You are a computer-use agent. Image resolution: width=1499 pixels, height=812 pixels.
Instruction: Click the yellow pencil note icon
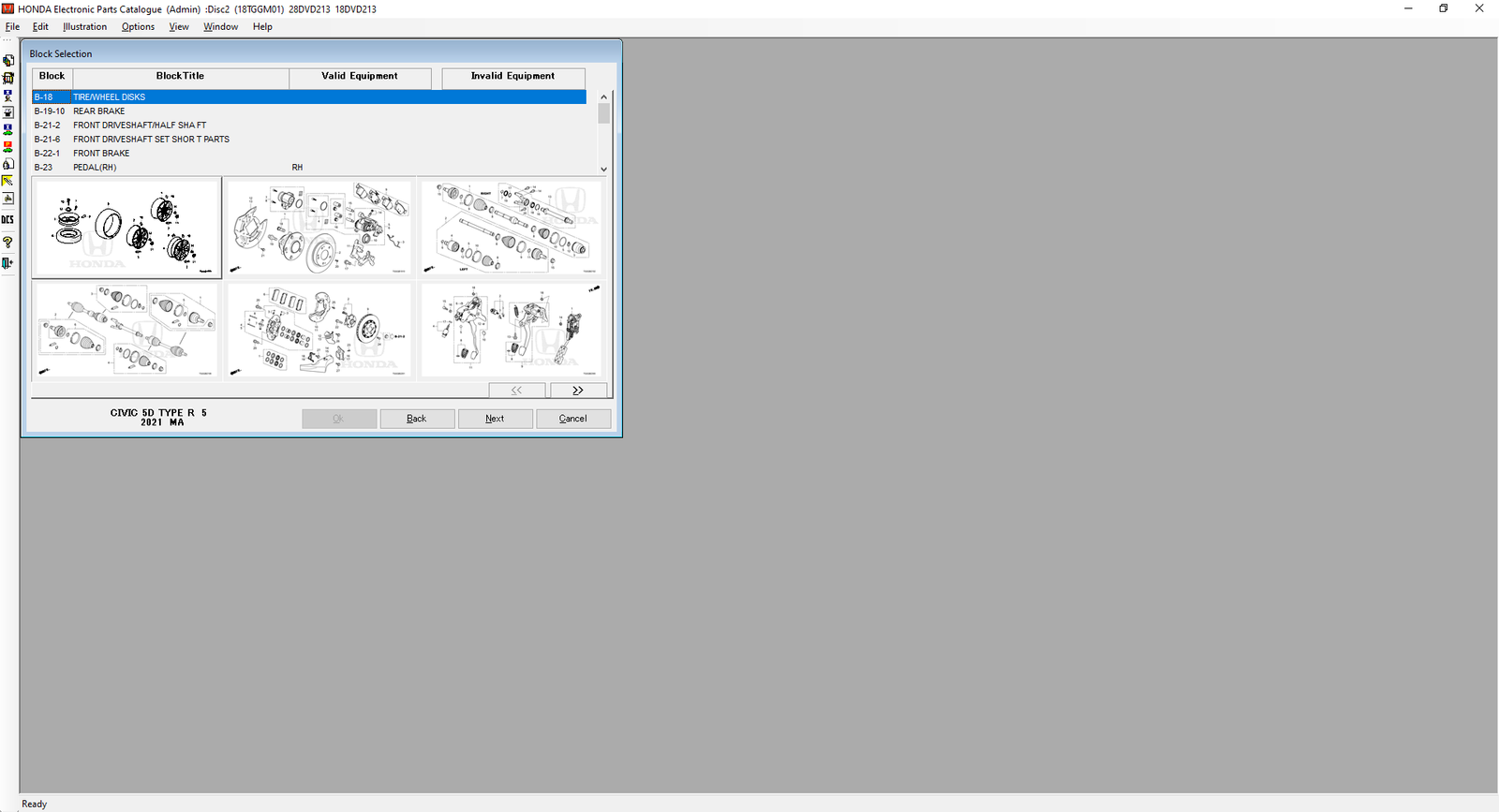(7, 181)
